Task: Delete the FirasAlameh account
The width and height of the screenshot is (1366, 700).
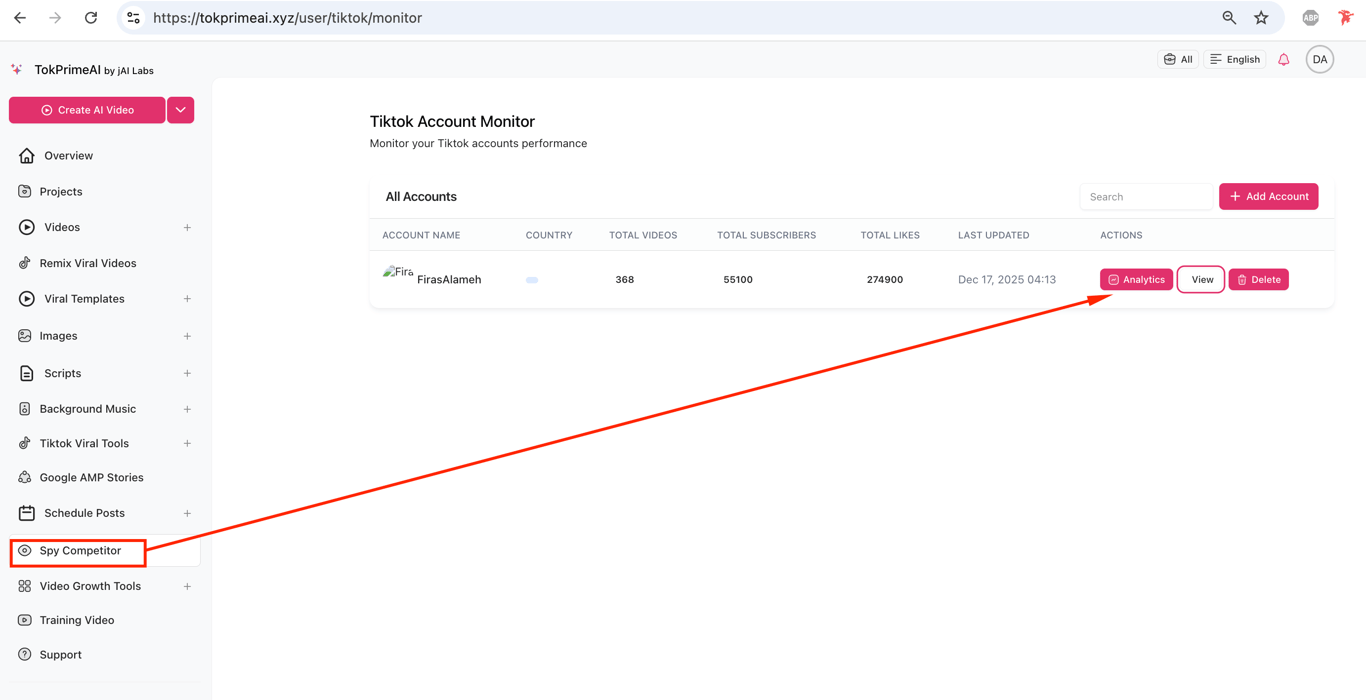Action: 1258,280
